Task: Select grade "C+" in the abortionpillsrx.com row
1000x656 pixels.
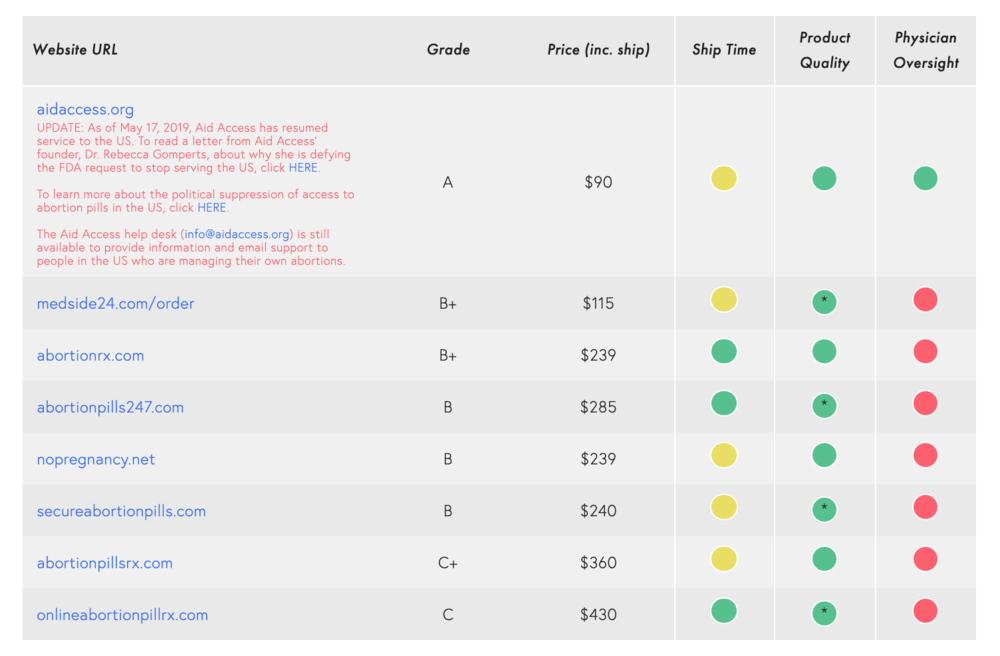Action: 448,563
